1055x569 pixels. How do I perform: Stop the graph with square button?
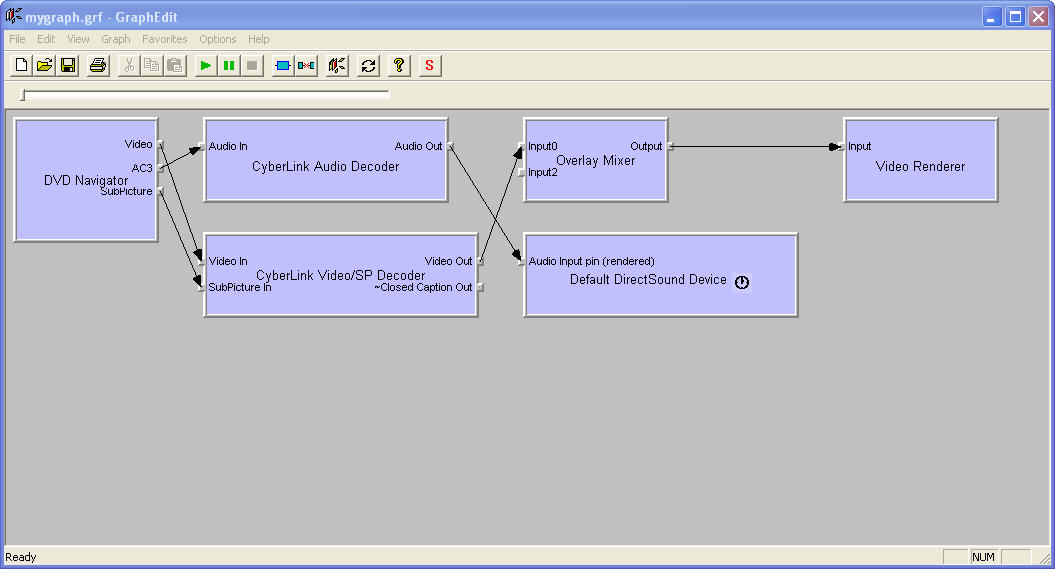tap(252, 65)
